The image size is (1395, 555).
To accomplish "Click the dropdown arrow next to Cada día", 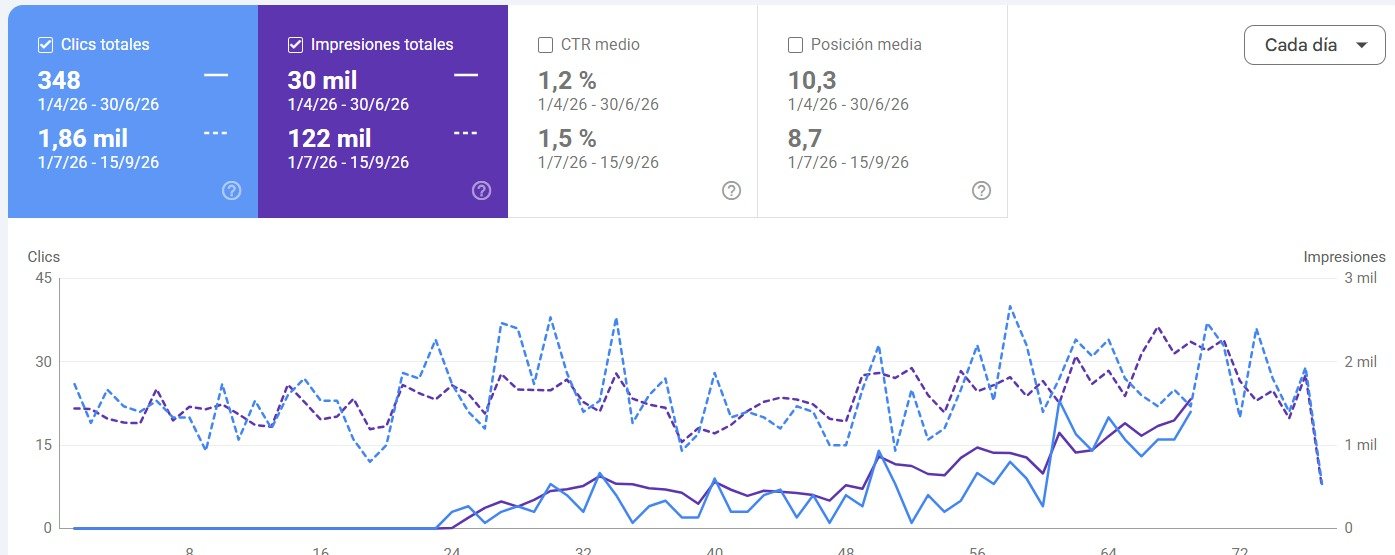I will coord(1361,46).
